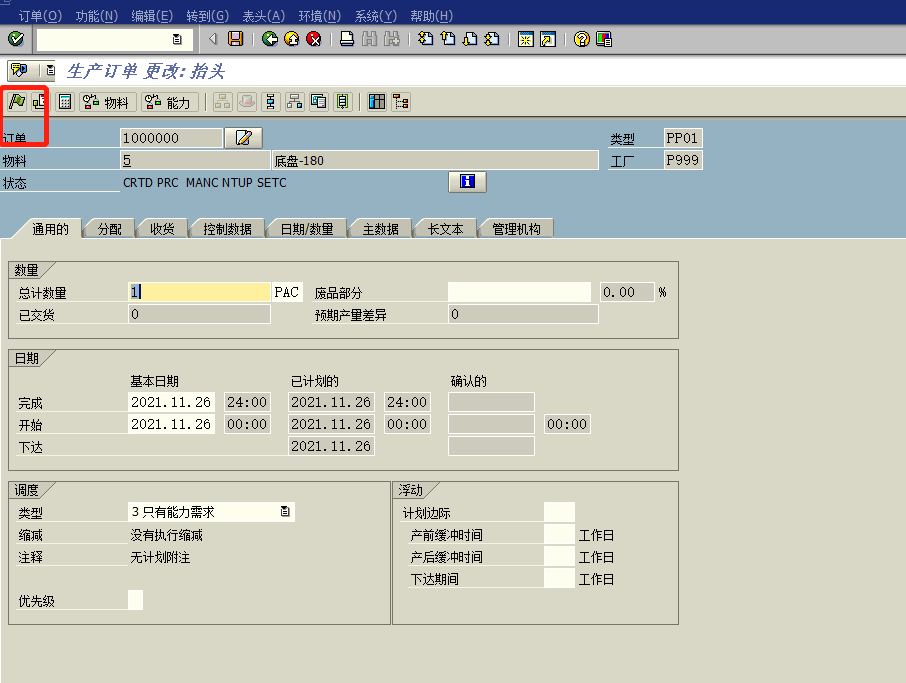Open the 功能(N) menu
The height and width of the screenshot is (683, 906).
(x=96, y=16)
